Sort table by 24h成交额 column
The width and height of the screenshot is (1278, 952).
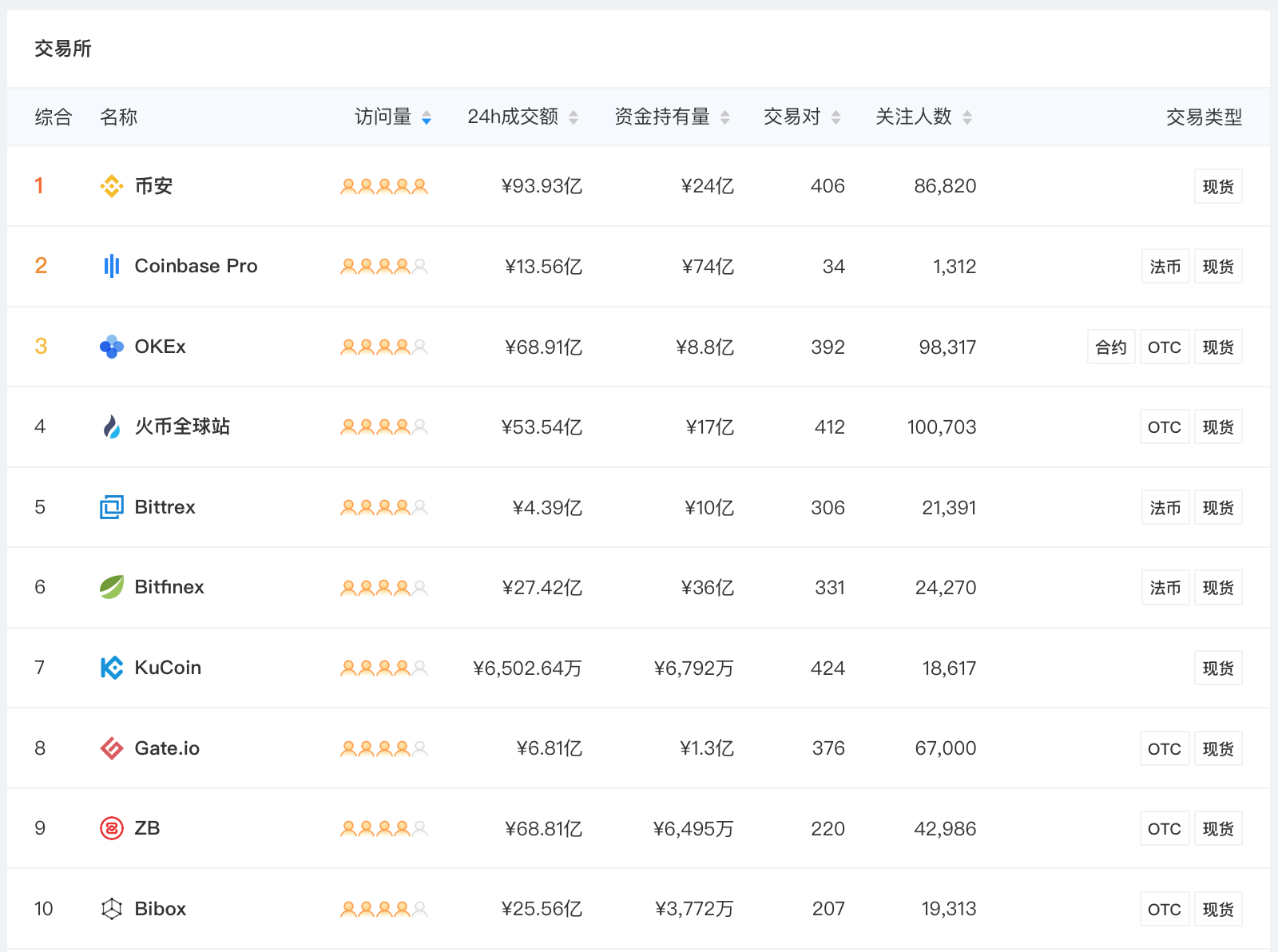tap(522, 117)
